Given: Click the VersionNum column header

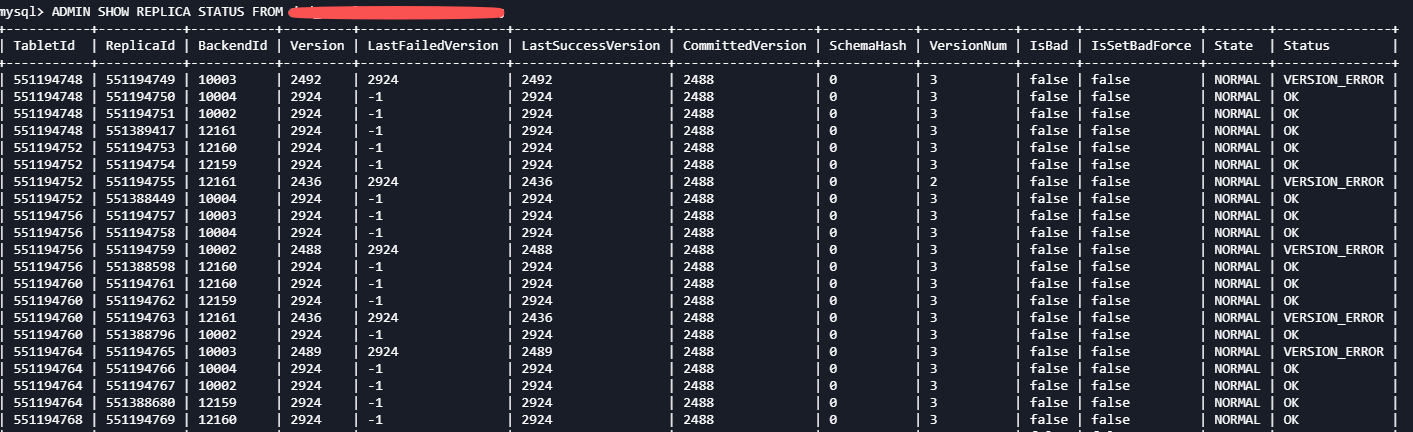Looking at the screenshot, I should point(966,46).
